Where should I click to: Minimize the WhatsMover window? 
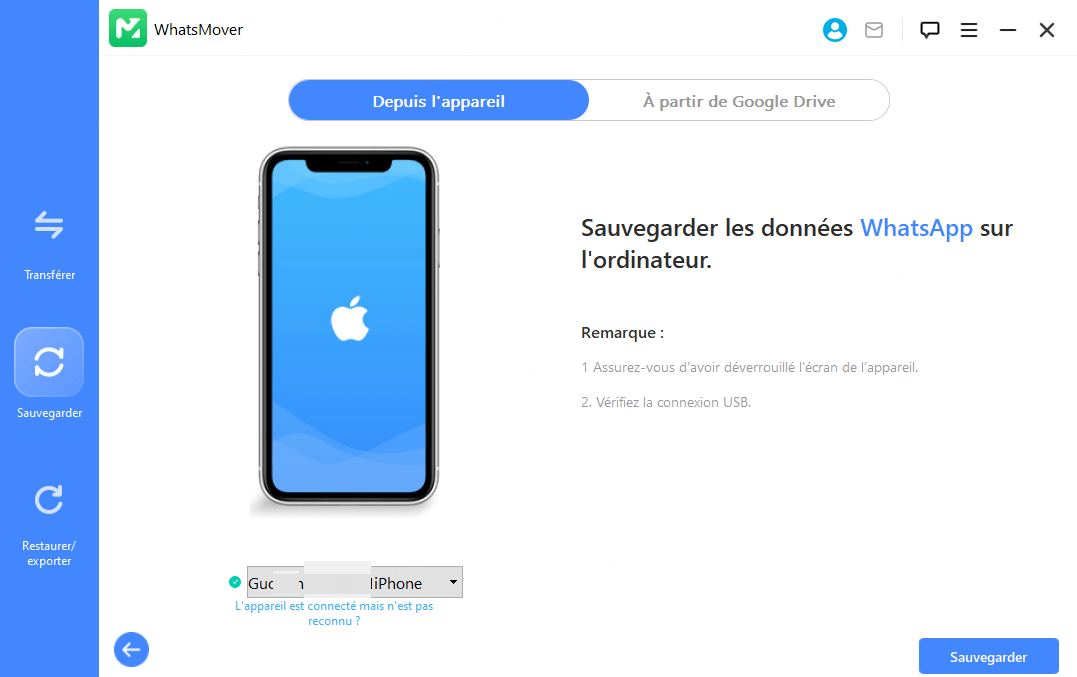[x=1008, y=30]
